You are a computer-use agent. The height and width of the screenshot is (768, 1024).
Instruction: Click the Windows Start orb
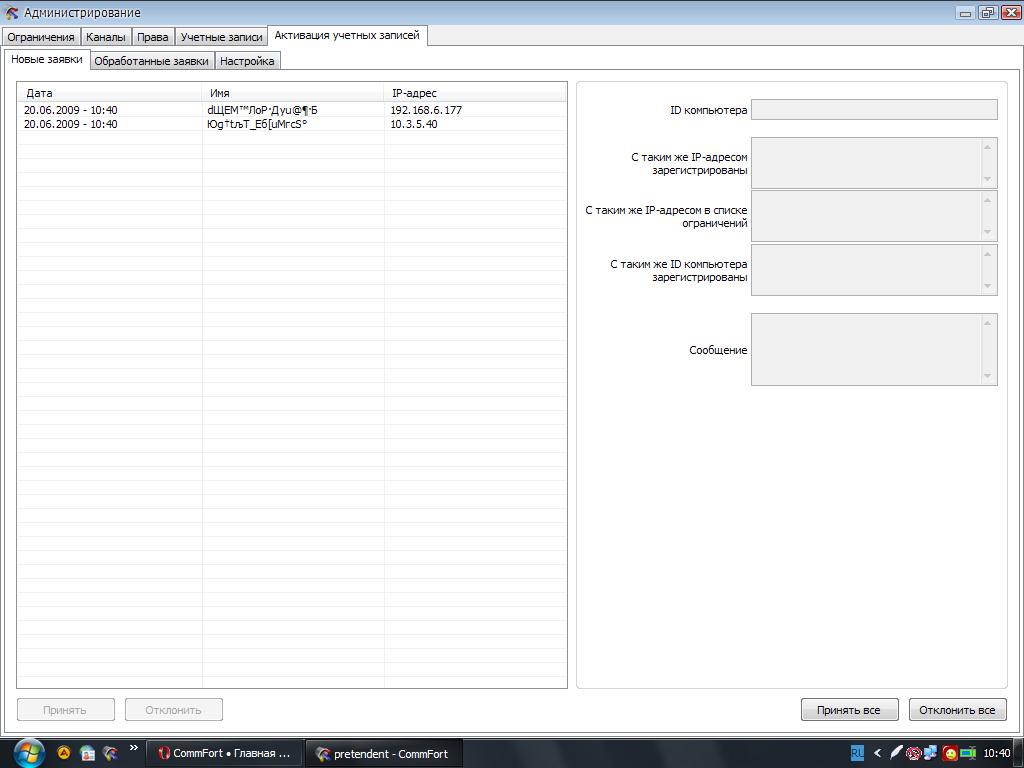(28, 752)
